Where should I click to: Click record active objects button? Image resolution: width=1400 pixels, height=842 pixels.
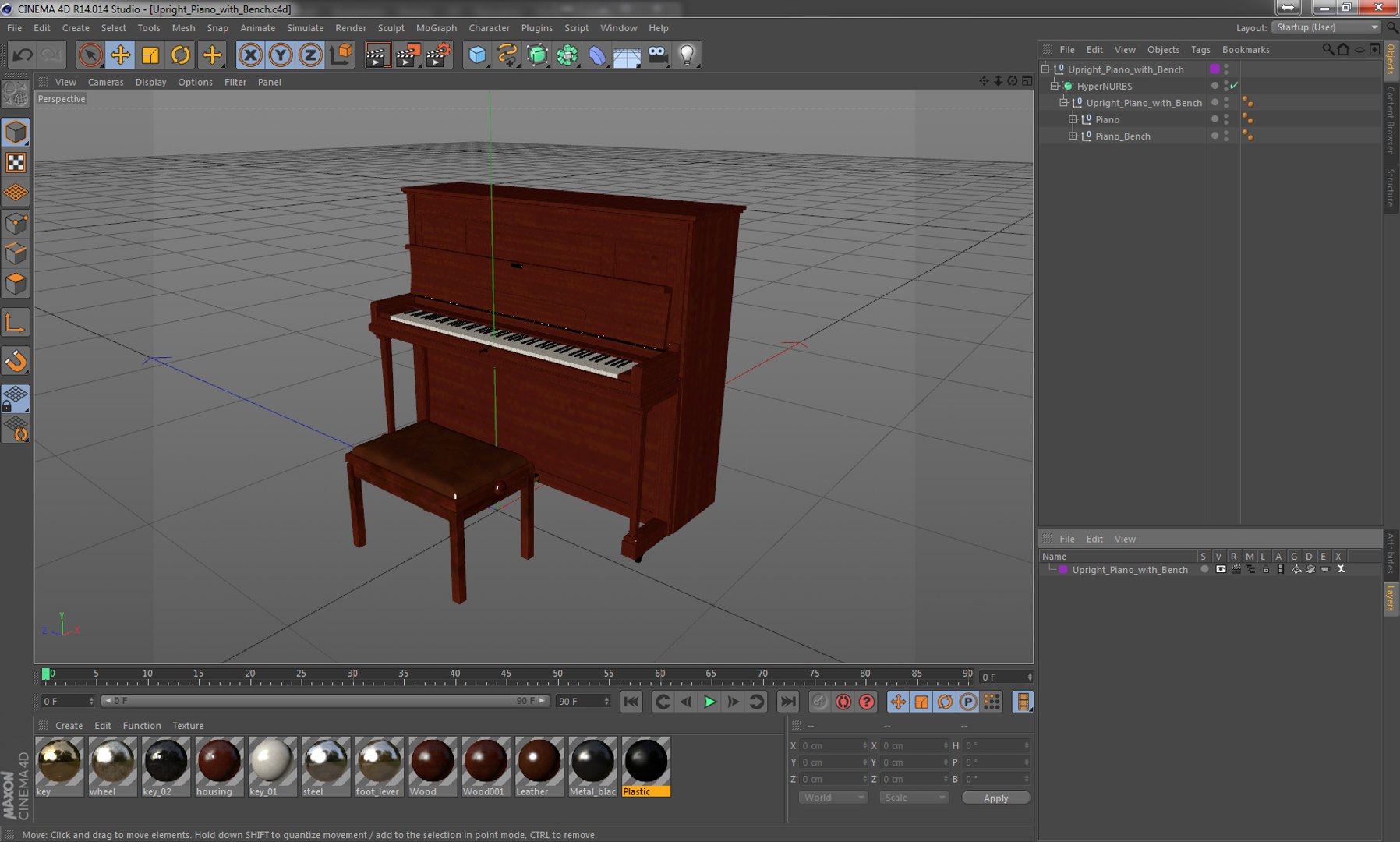(x=819, y=702)
